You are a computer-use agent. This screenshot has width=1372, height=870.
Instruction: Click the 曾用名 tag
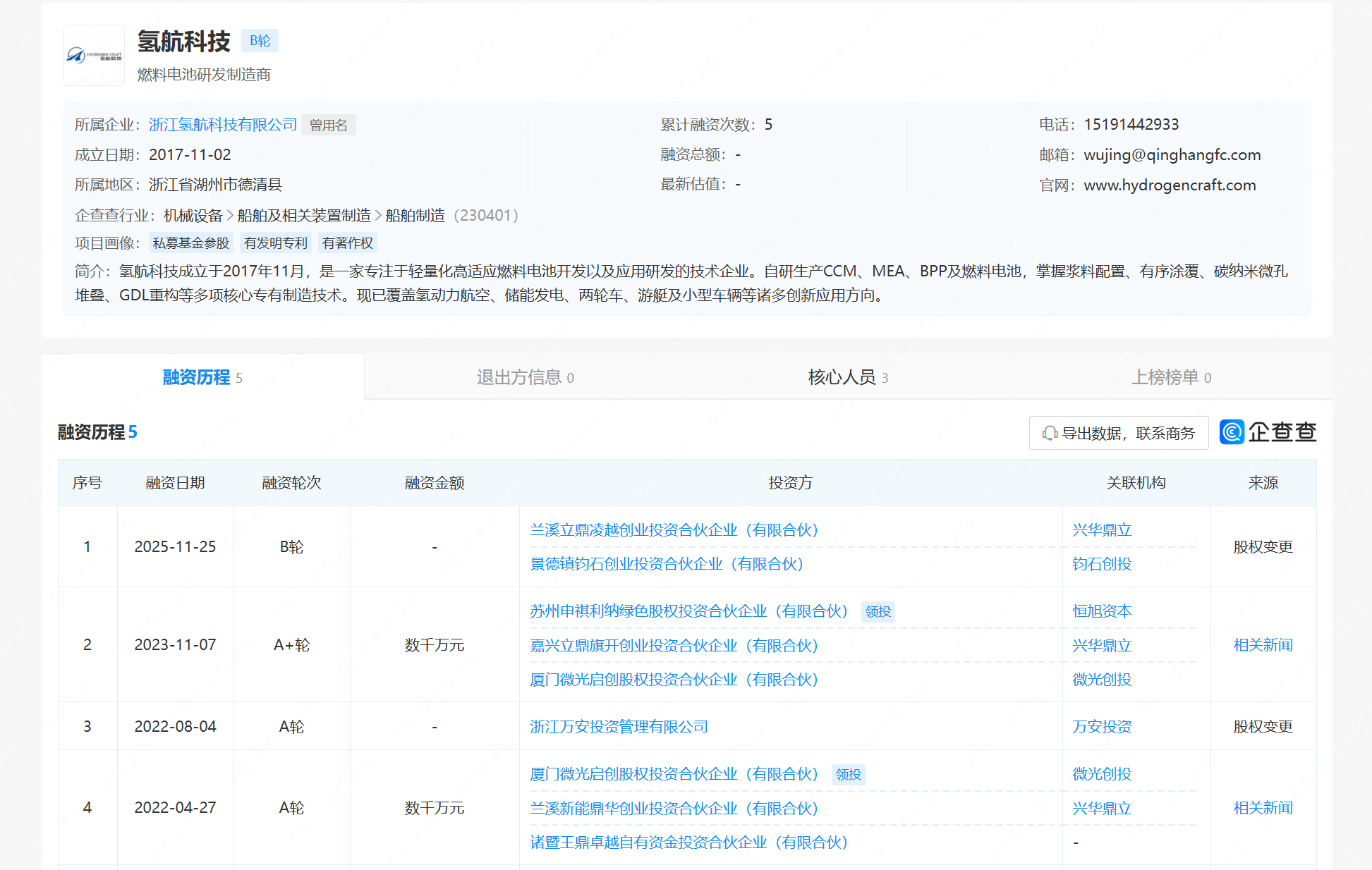[x=328, y=124]
